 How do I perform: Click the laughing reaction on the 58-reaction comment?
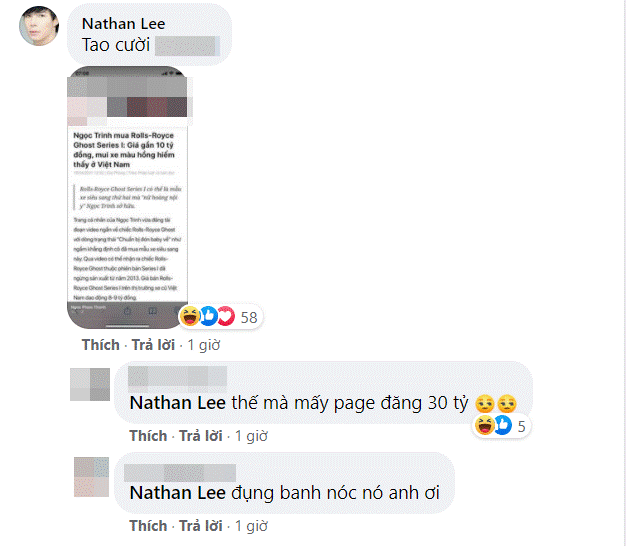(189, 316)
